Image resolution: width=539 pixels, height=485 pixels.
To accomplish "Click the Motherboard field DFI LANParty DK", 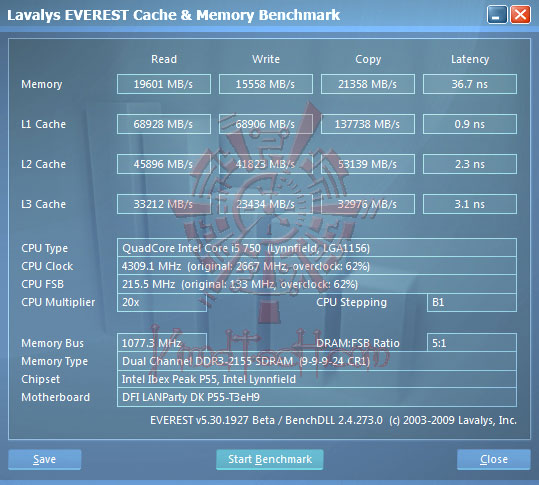I will 317,397.
